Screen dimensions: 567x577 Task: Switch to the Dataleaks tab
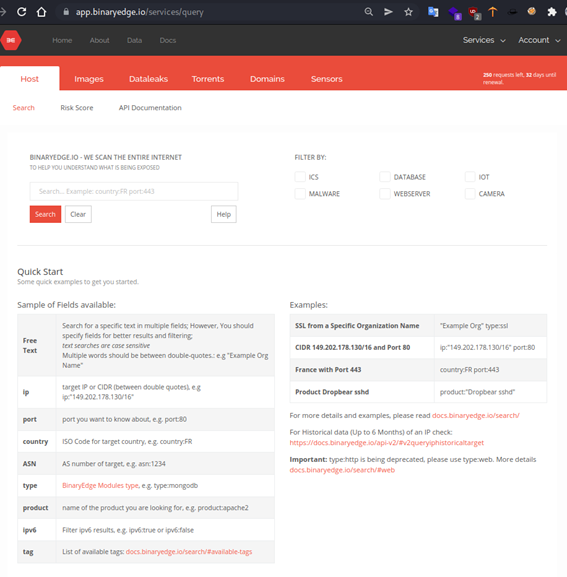tap(148, 79)
